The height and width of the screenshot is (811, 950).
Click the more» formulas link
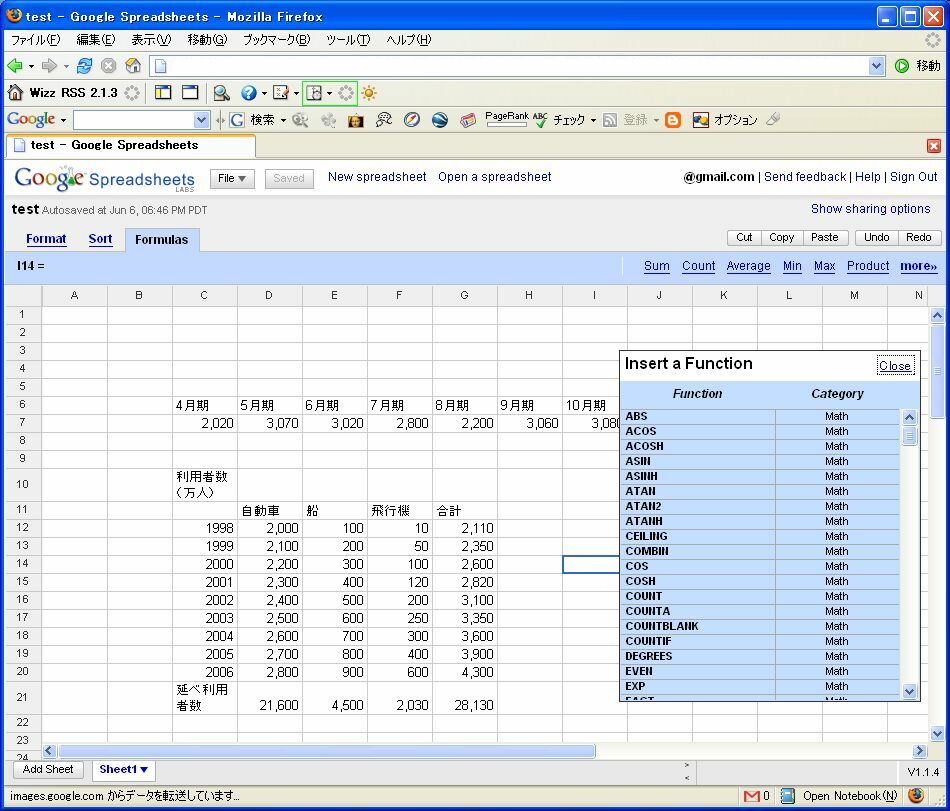click(918, 266)
